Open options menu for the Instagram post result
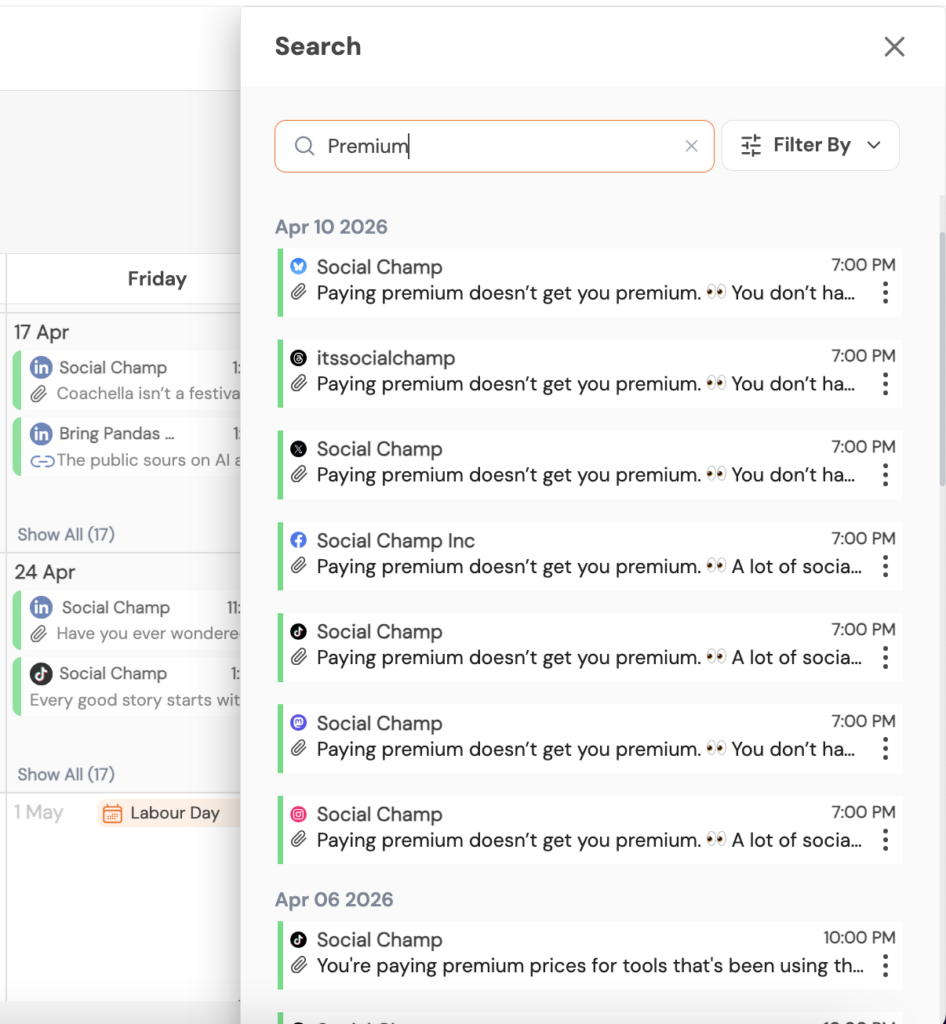Screen dimensions: 946x1024 pyautogui.click(x=885, y=840)
